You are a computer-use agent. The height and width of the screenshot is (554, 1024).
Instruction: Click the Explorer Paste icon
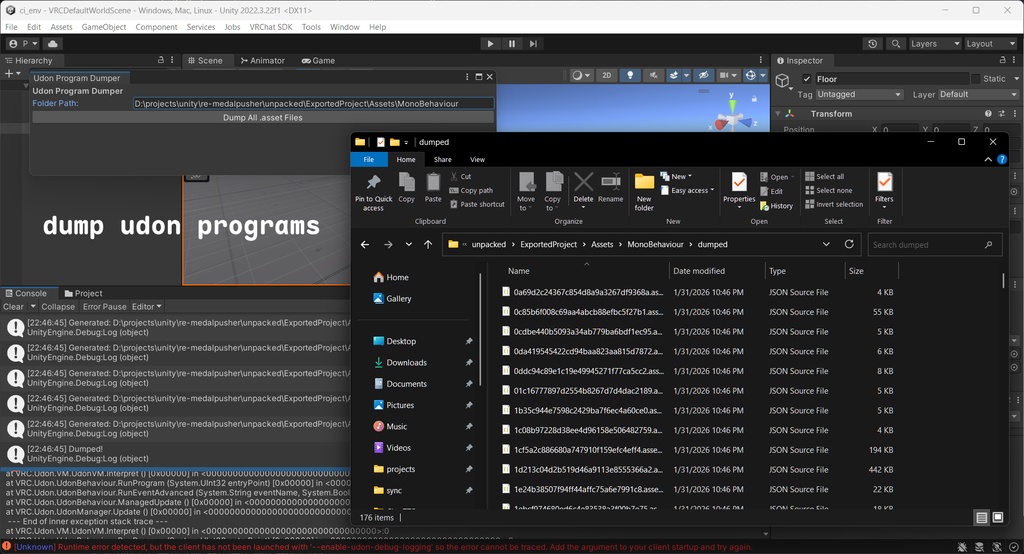pos(433,188)
